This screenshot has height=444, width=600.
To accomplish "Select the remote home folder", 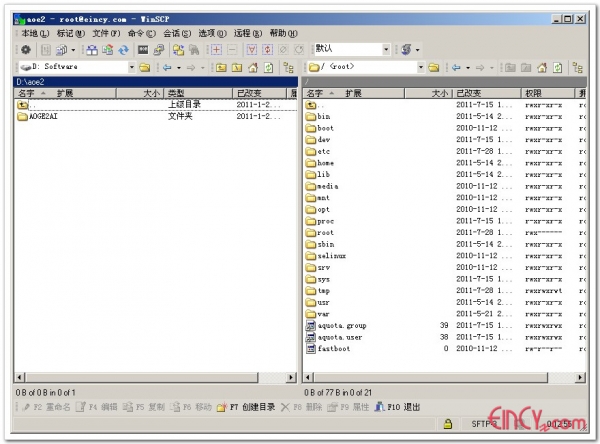I will click(x=320, y=163).
